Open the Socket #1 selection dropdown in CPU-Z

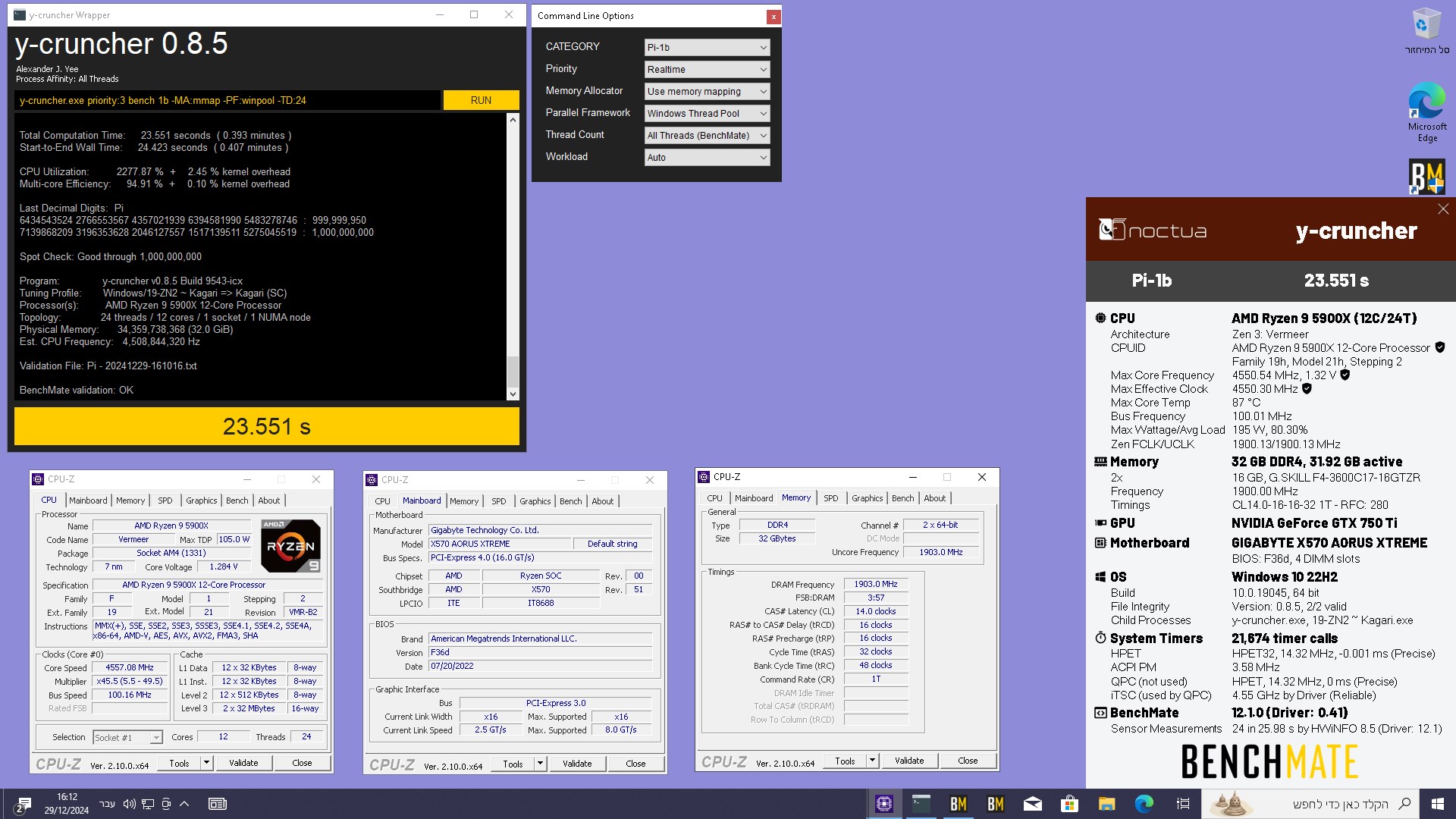tap(127, 737)
